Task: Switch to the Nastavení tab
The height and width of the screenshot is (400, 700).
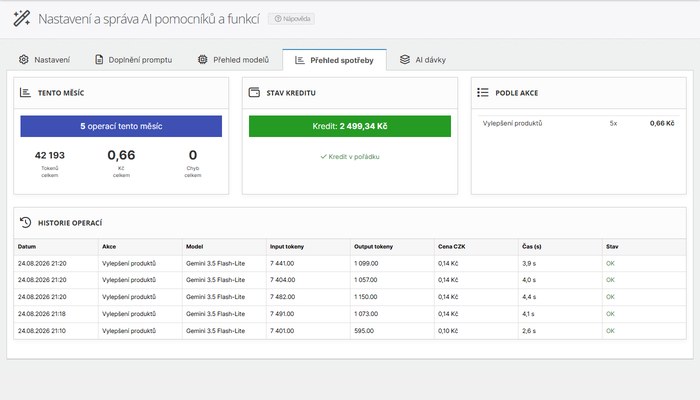Action: tap(45, 60)
